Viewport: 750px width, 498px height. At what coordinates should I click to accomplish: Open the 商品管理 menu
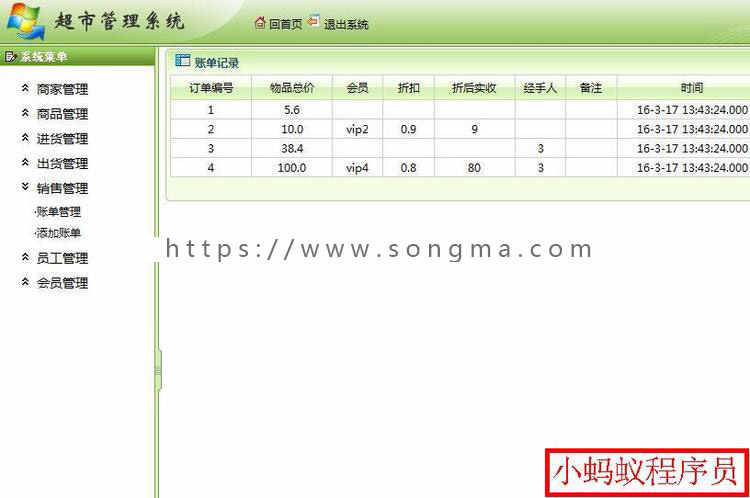coord(62,114)
